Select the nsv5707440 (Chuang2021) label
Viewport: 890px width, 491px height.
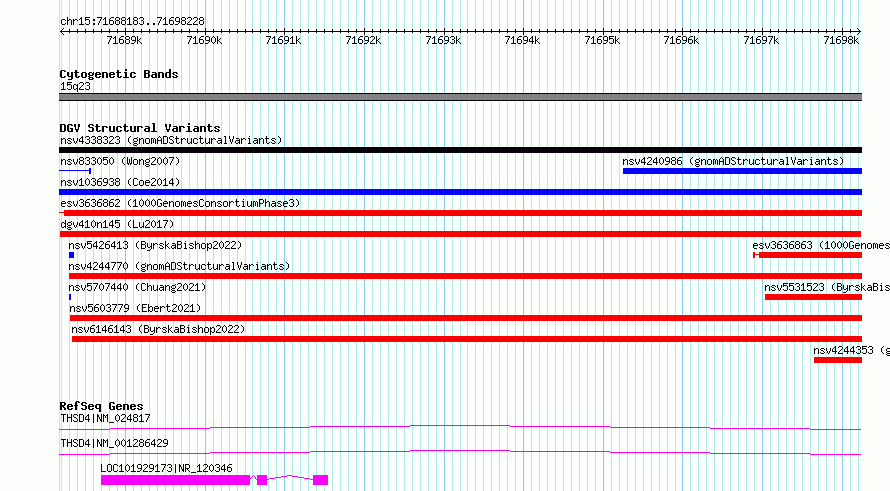(x=137, y=287)
